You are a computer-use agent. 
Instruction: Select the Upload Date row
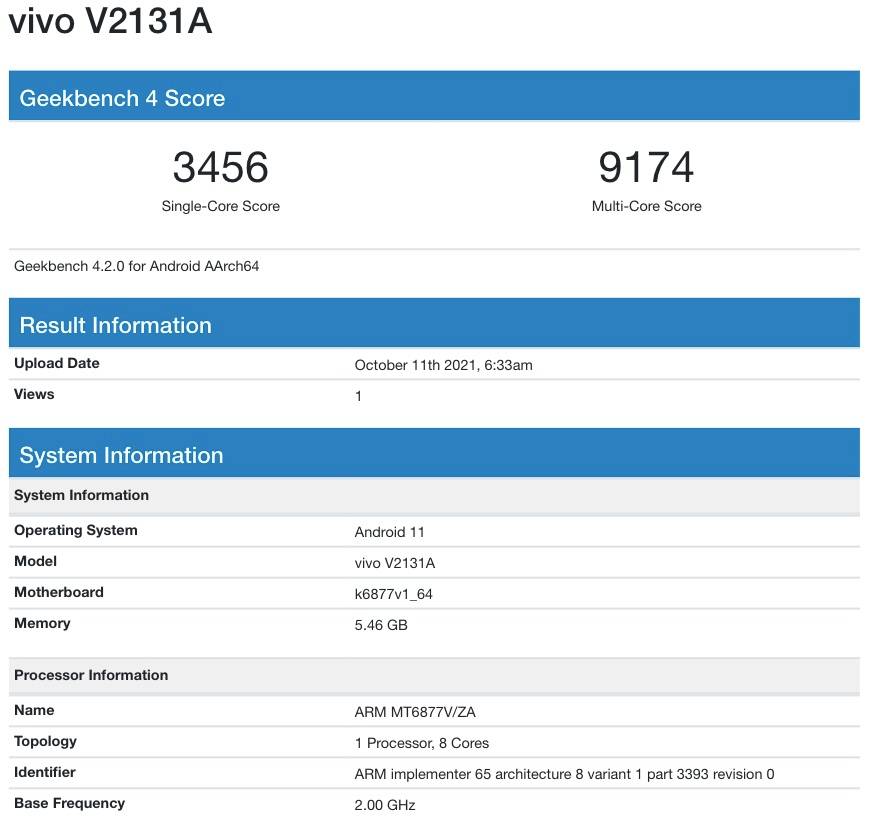(55, 363)
